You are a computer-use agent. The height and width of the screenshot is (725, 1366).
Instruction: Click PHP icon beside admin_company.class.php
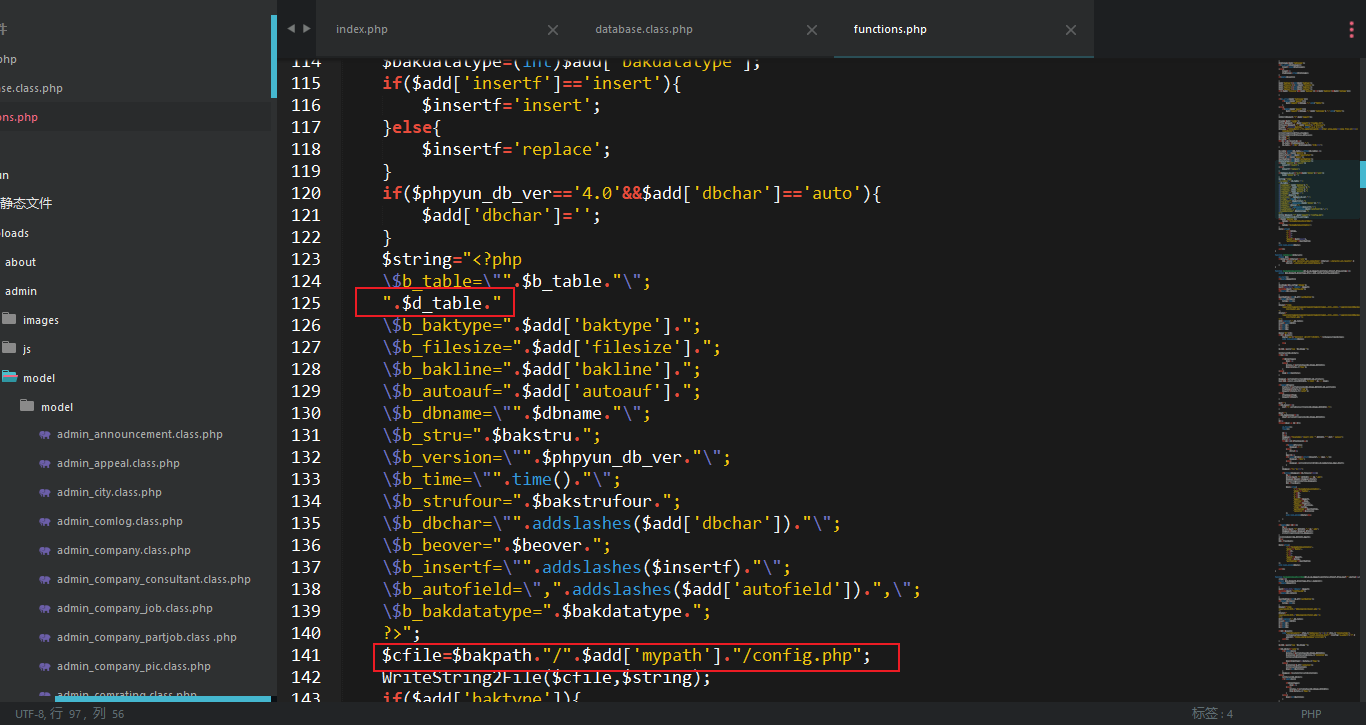click(45, 551)
